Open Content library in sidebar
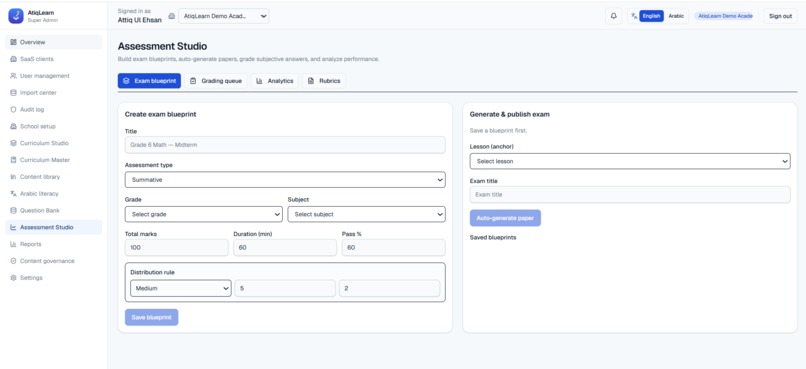 (x=53, y=177)
